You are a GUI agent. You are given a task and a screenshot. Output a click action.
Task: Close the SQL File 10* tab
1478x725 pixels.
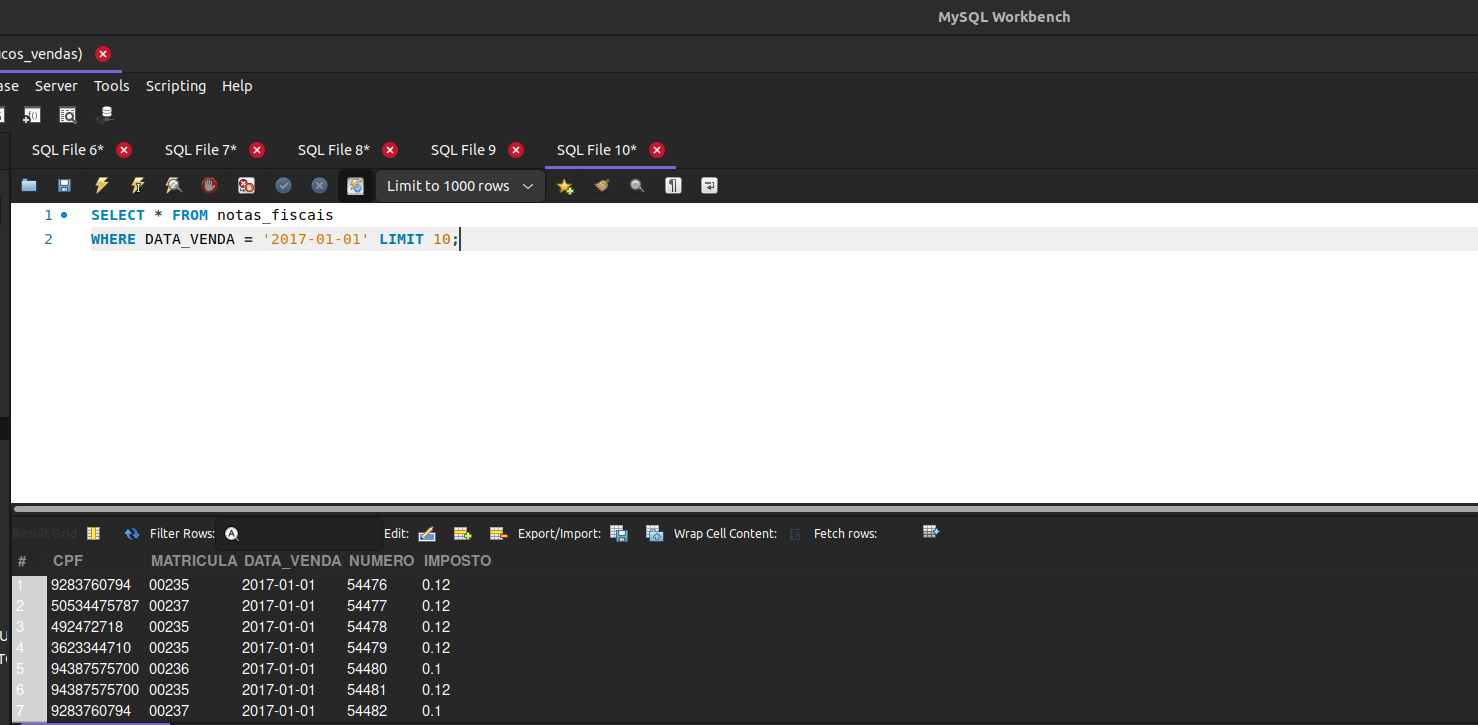[x=657, y=150]
